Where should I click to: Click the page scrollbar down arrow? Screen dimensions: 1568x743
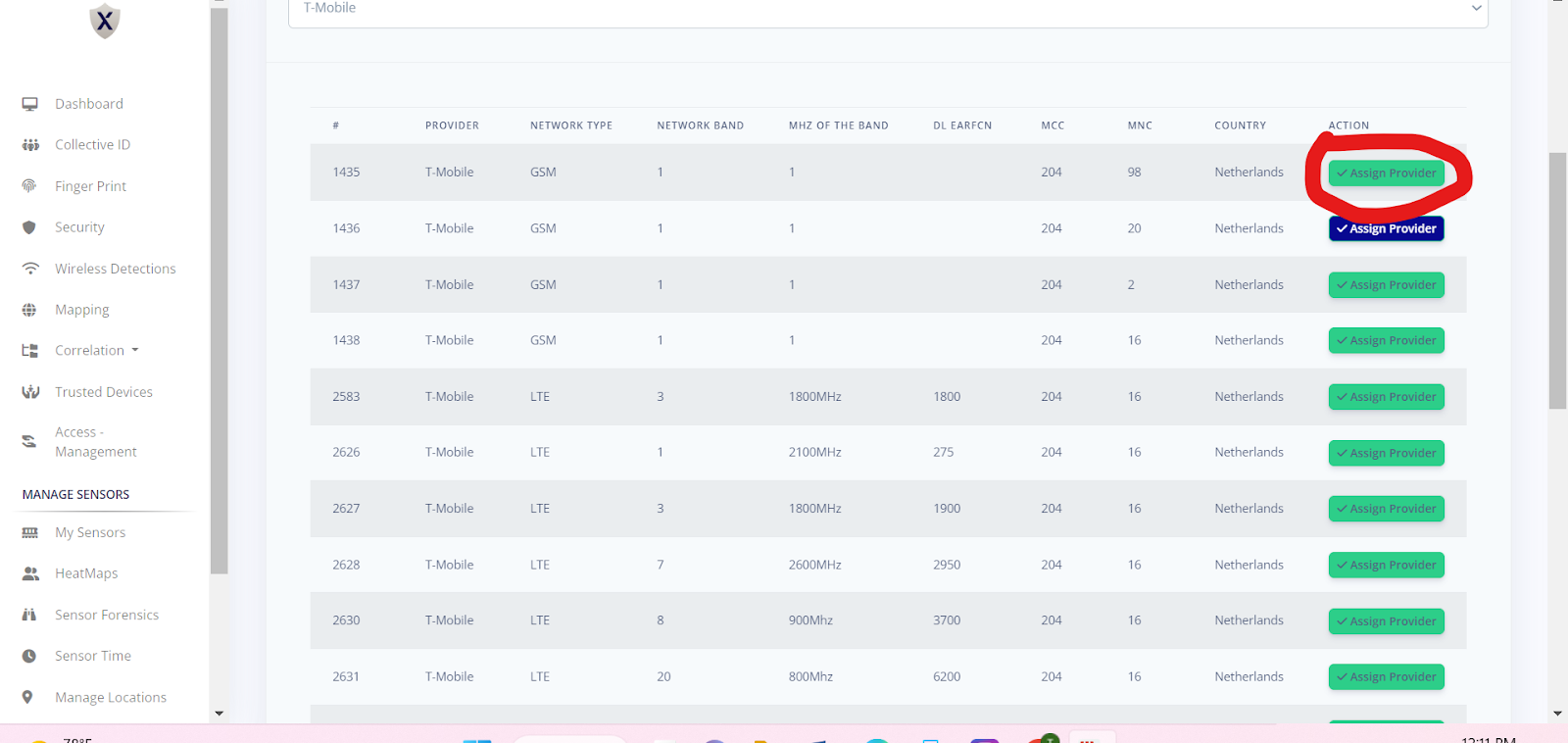tap(1557, 715)
